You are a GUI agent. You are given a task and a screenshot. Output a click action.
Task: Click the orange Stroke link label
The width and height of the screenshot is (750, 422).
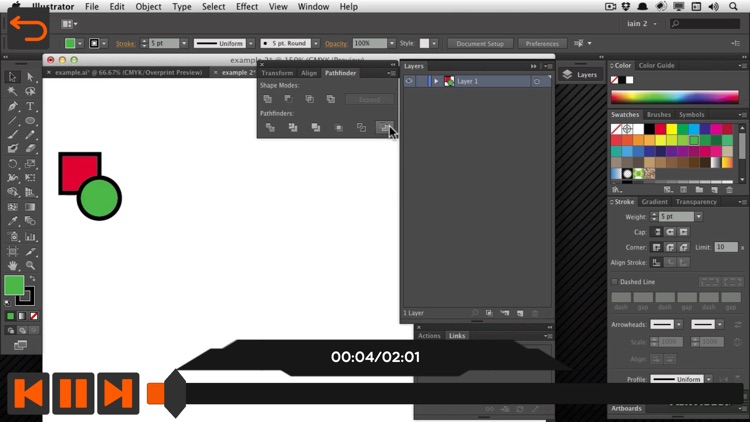coord(125,44)
